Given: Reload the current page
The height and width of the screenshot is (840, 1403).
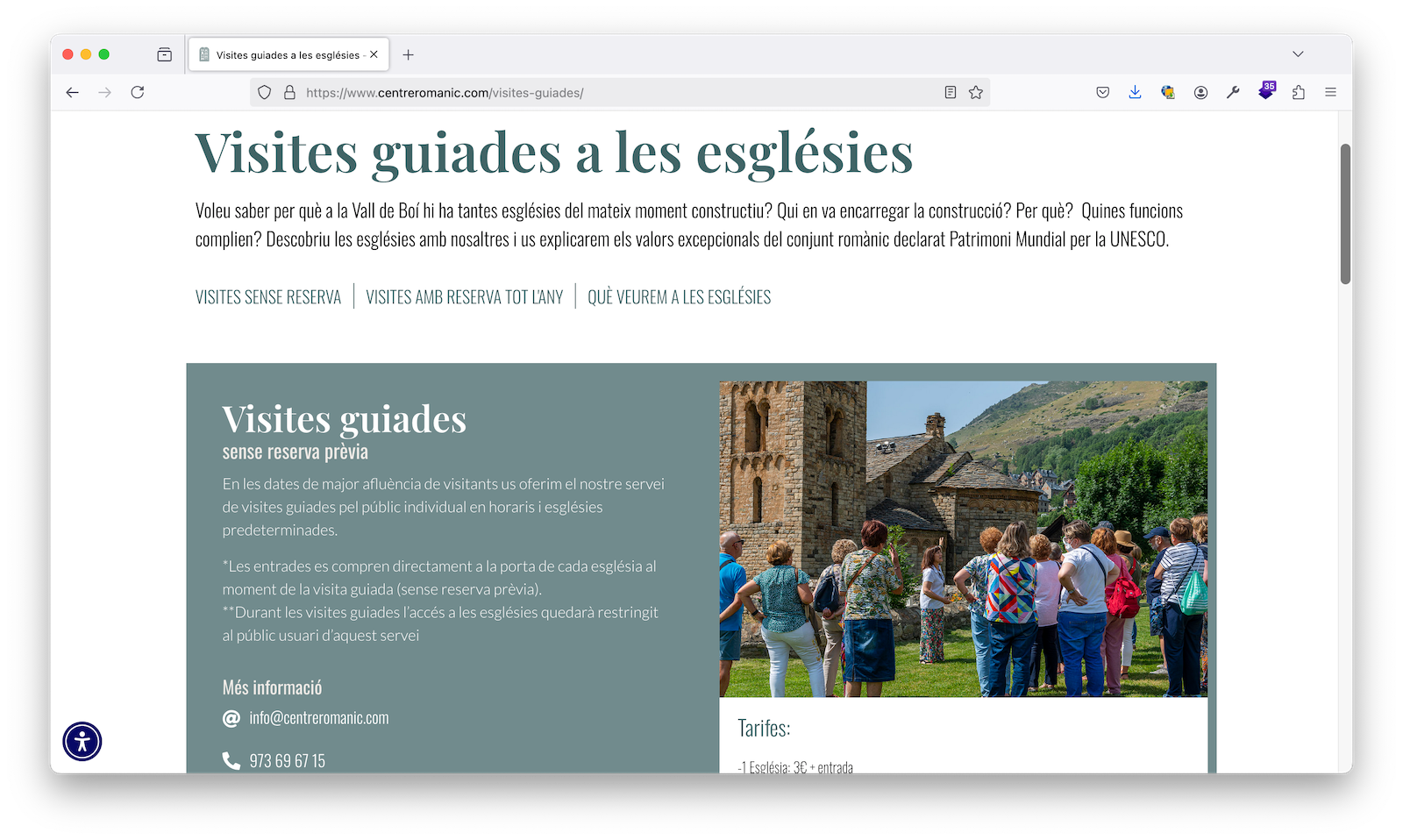Looking at the screenshot, I should [x=138, y=92].
